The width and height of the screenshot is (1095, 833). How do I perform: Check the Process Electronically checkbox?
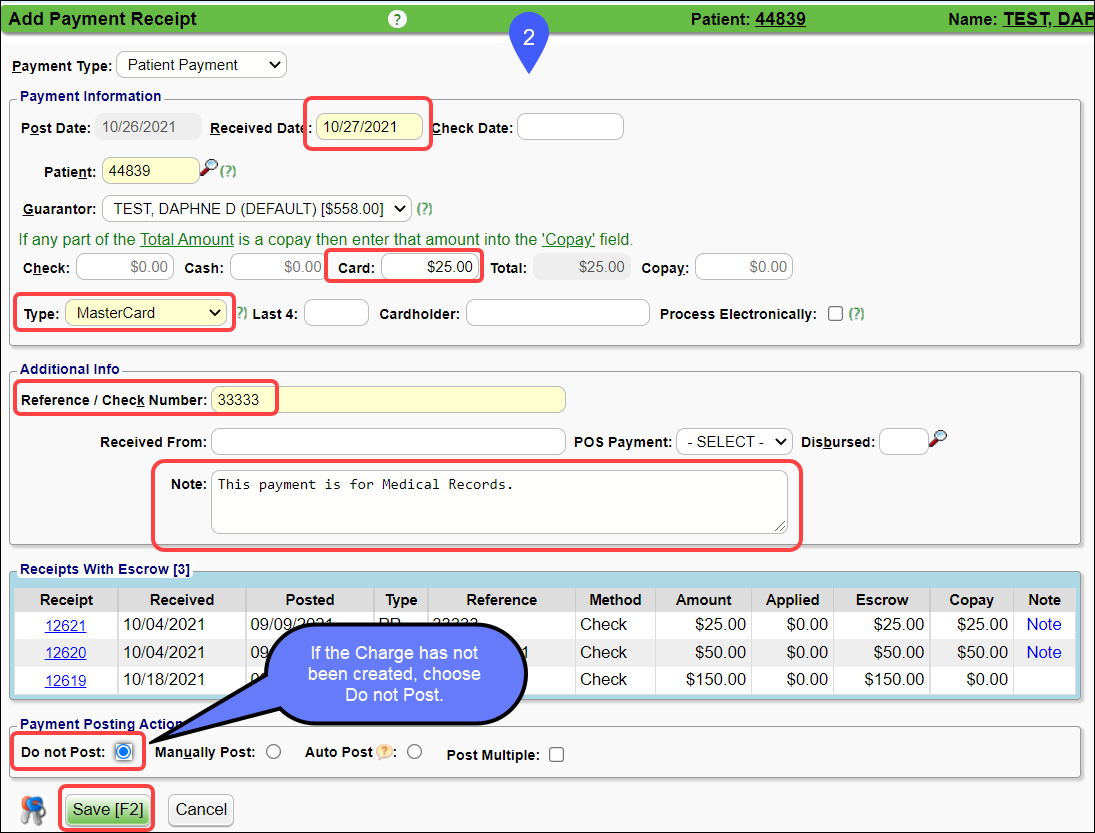click(x=835, y=314)
